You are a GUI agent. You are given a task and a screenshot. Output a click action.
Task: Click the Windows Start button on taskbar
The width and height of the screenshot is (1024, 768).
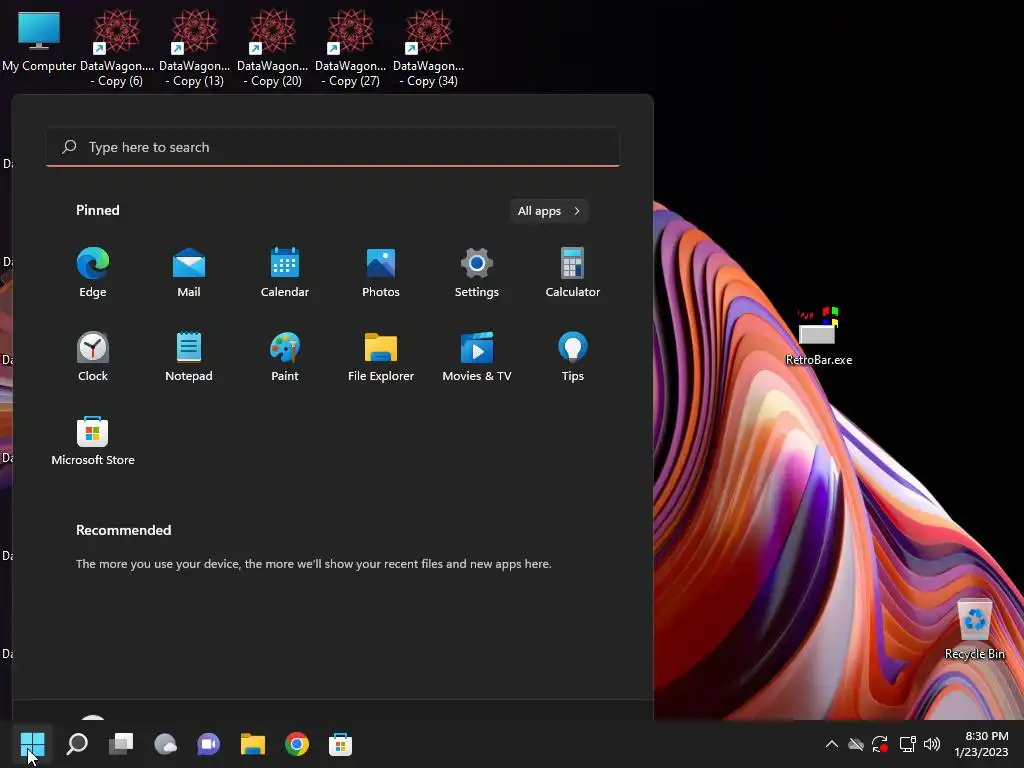(32, 744)
